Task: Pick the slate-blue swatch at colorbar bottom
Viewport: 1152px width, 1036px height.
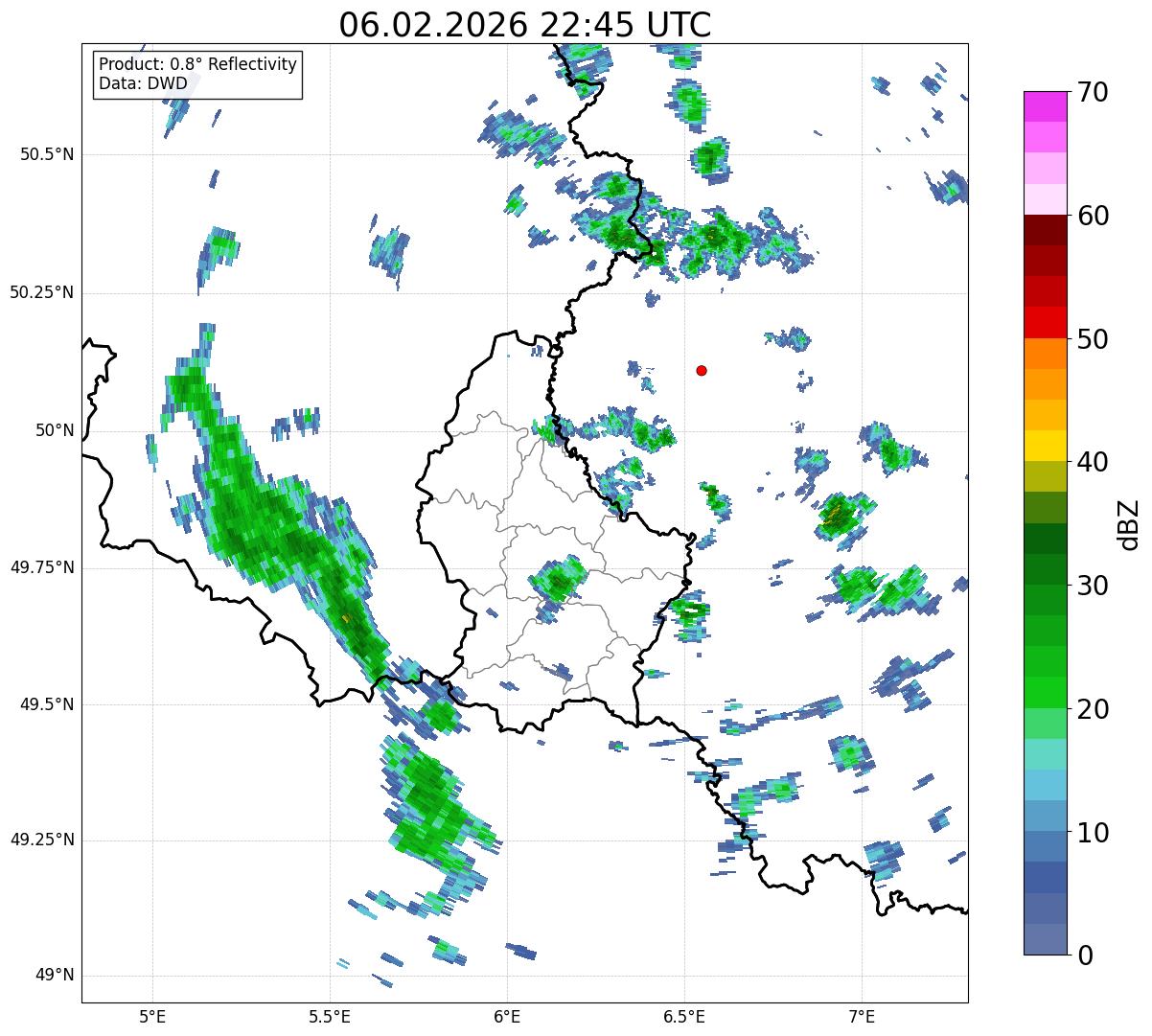Action: (1045, 939)
